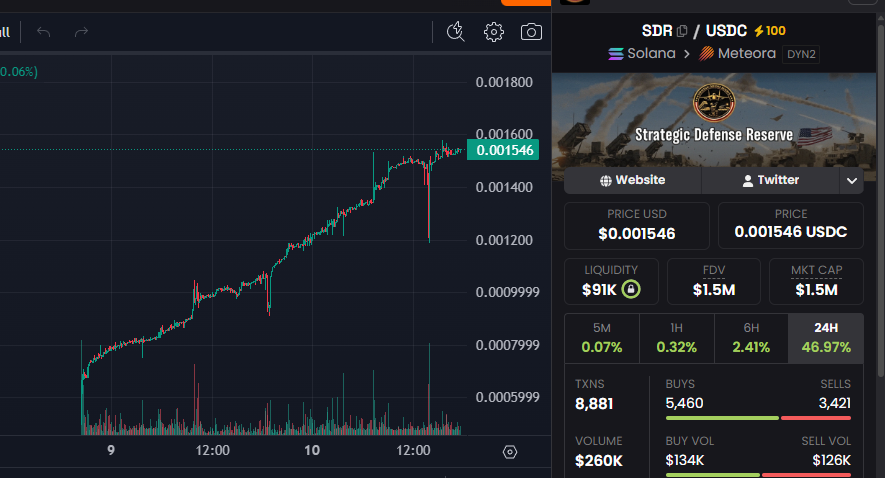885x478 pixels.
Task: Click the liquidity lock icon
Action: click(631, 290)
